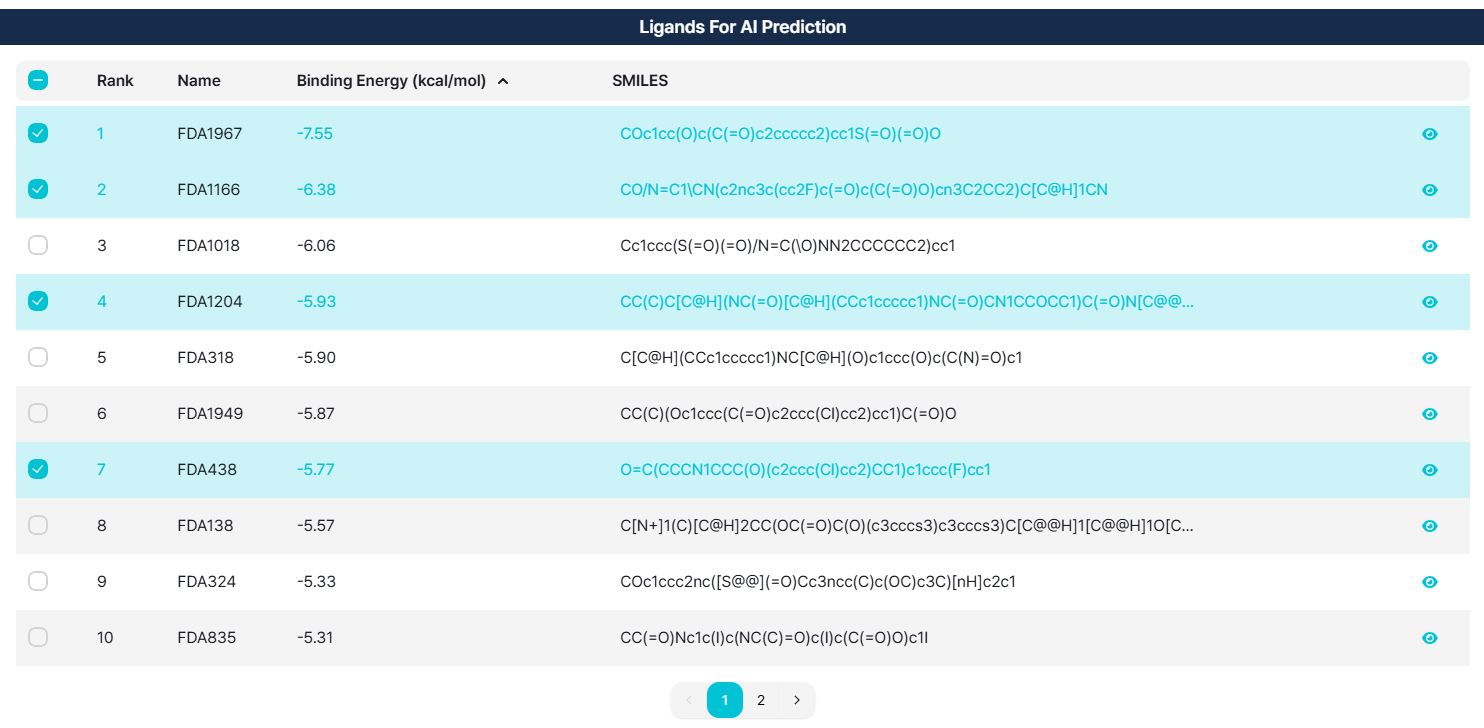Screen dimensions: 1484x728
Task: Click the Rank column header
Action: pyautogui.click(x=115, y=81)
